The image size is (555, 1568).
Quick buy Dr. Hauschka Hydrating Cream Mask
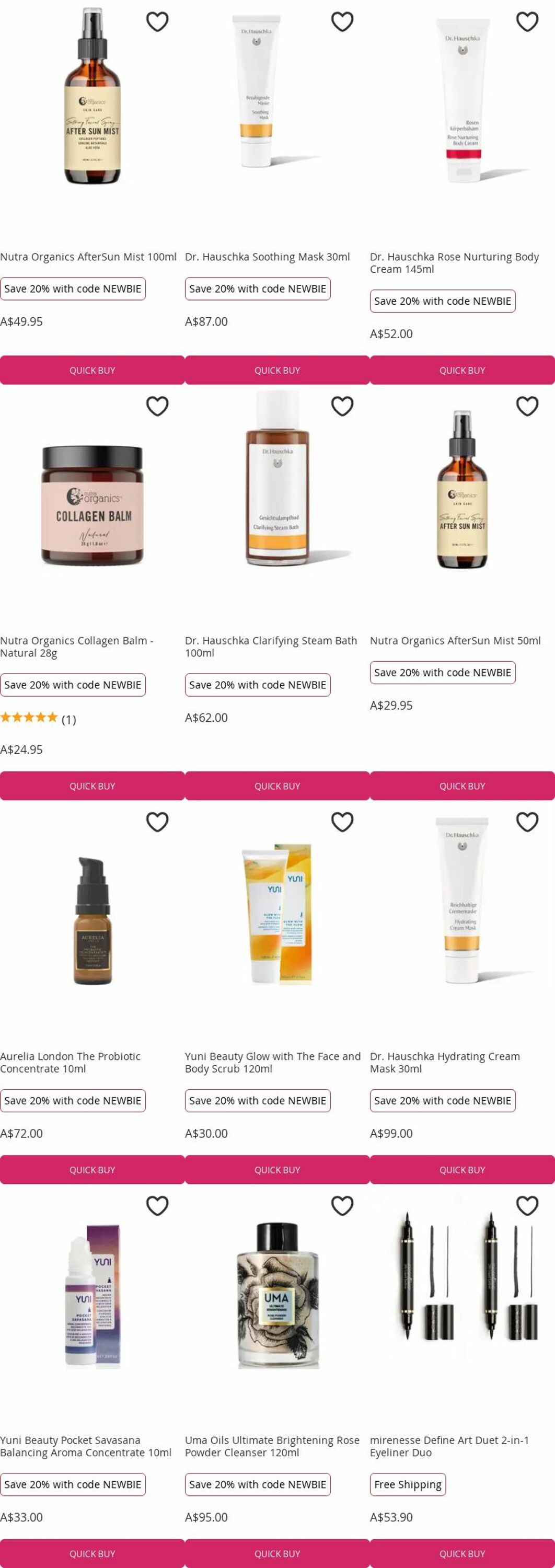462,1170
